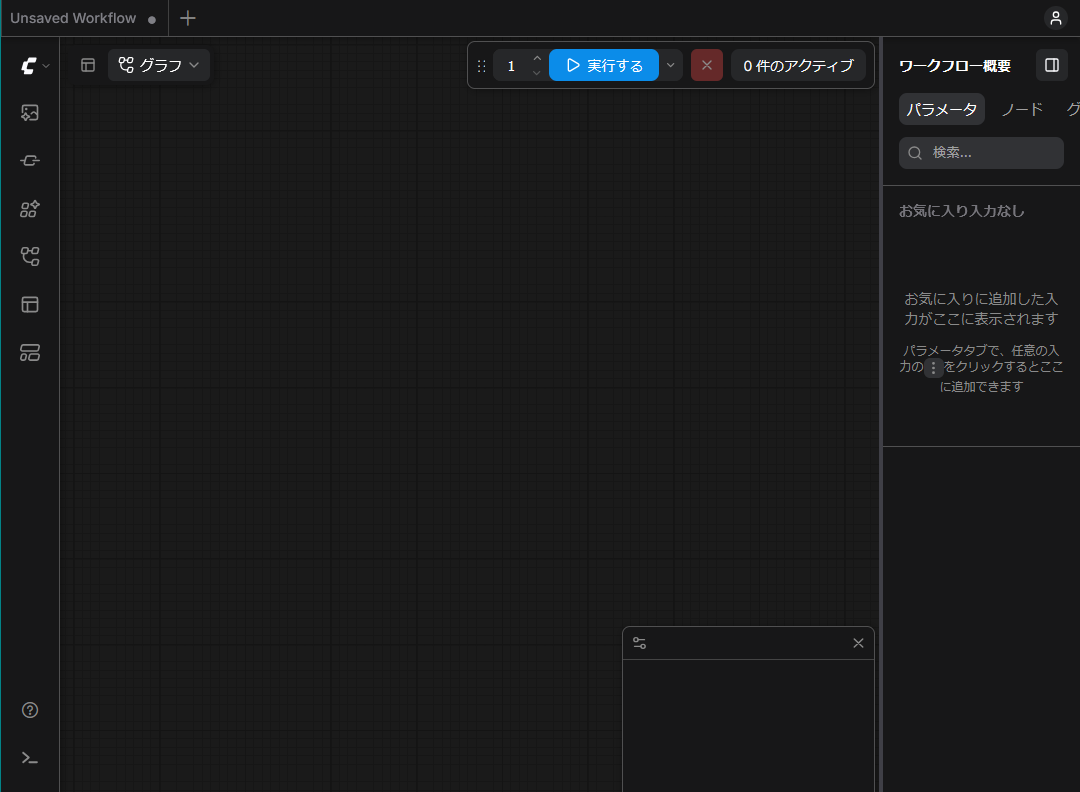Toggle the right side panel
This screenshot has height=792, width=1080.
pos(1052,65)
